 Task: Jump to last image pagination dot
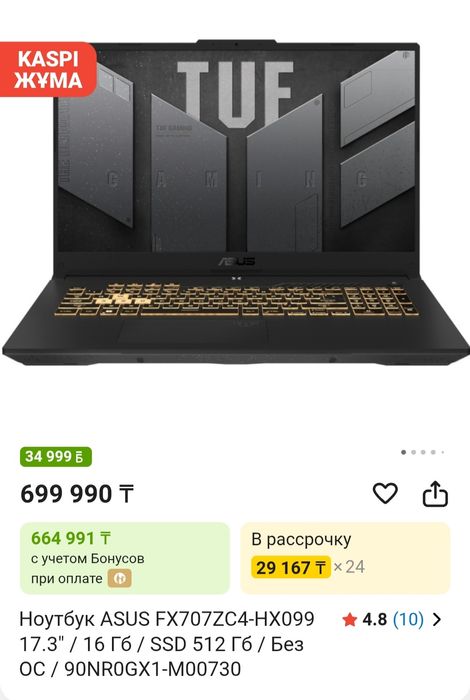click(x=443, y=452)
